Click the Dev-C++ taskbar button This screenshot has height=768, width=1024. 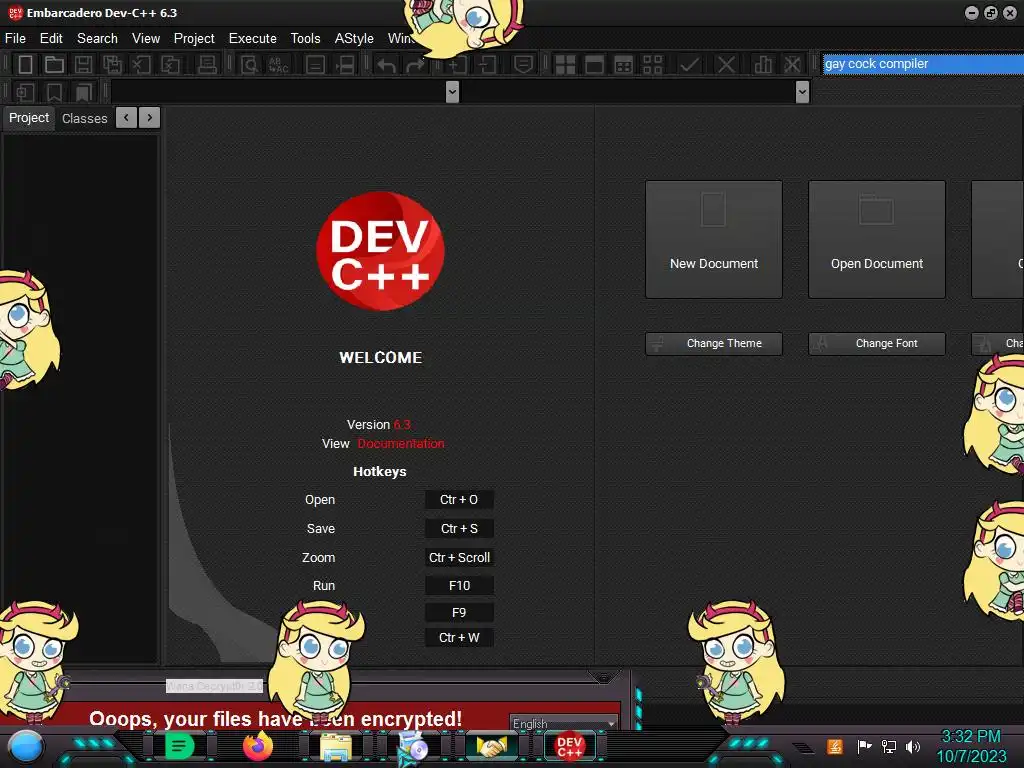[569, 746]
